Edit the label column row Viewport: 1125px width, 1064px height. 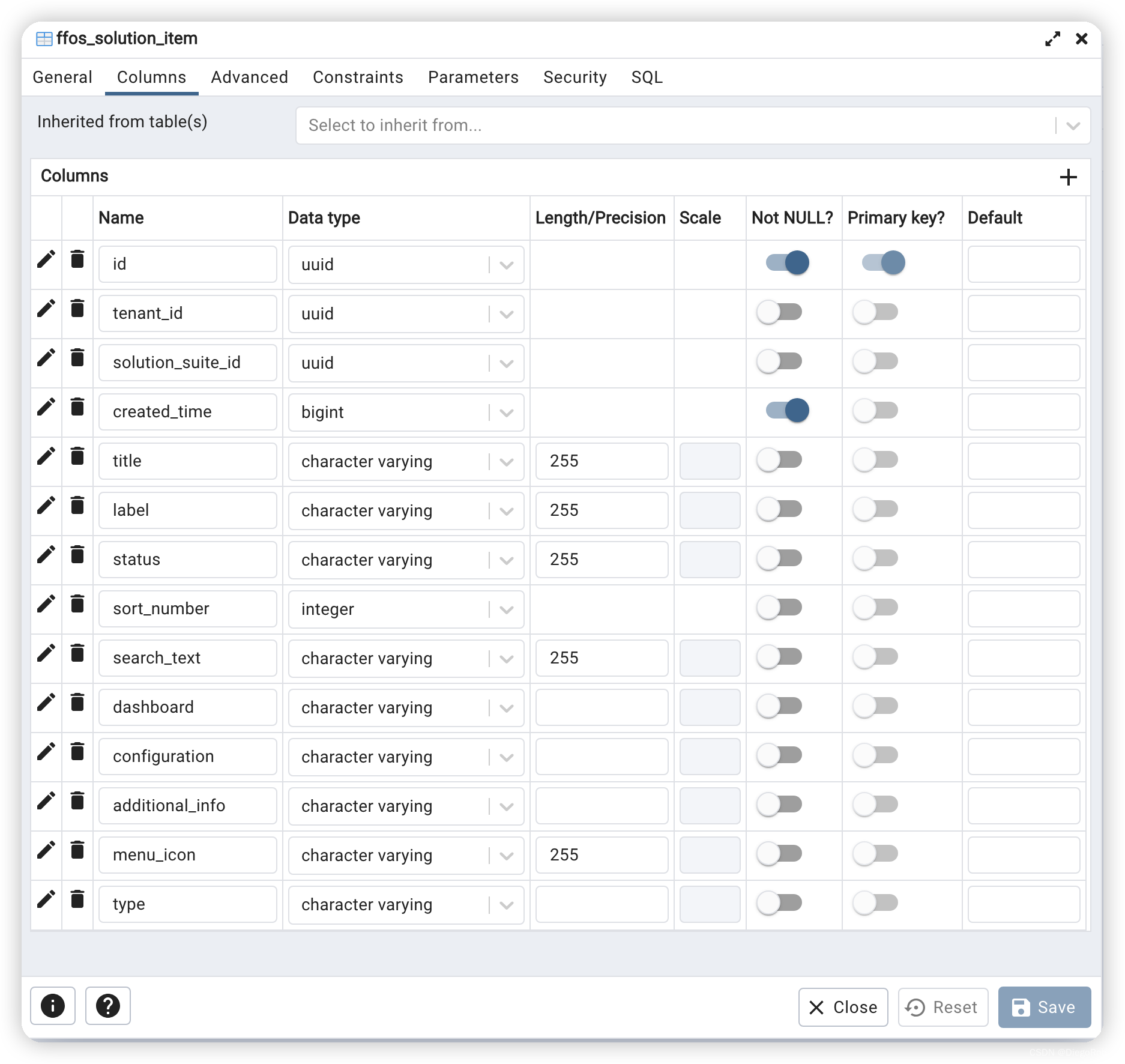pyautogui.click(x=46, y=506)
